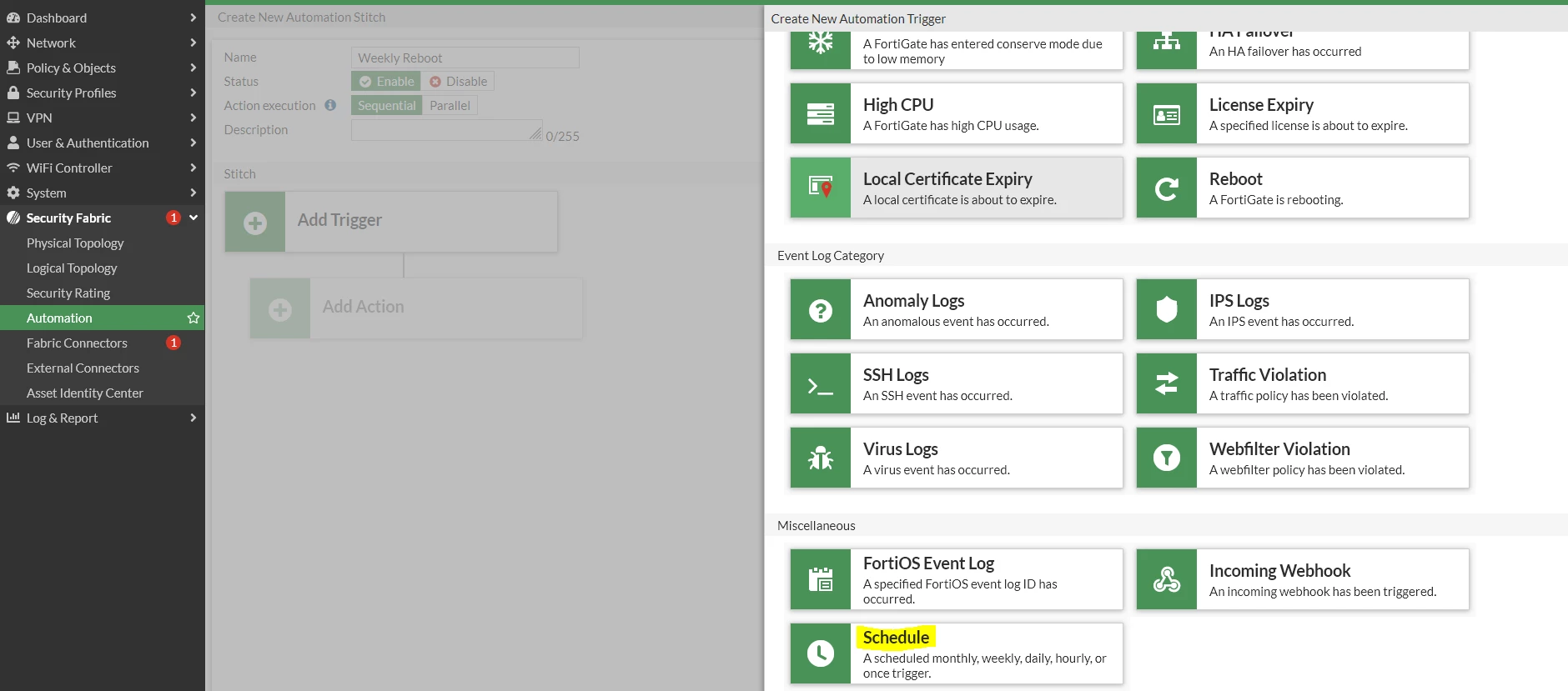Expand the Log & Report chevron

pos(193,418)
